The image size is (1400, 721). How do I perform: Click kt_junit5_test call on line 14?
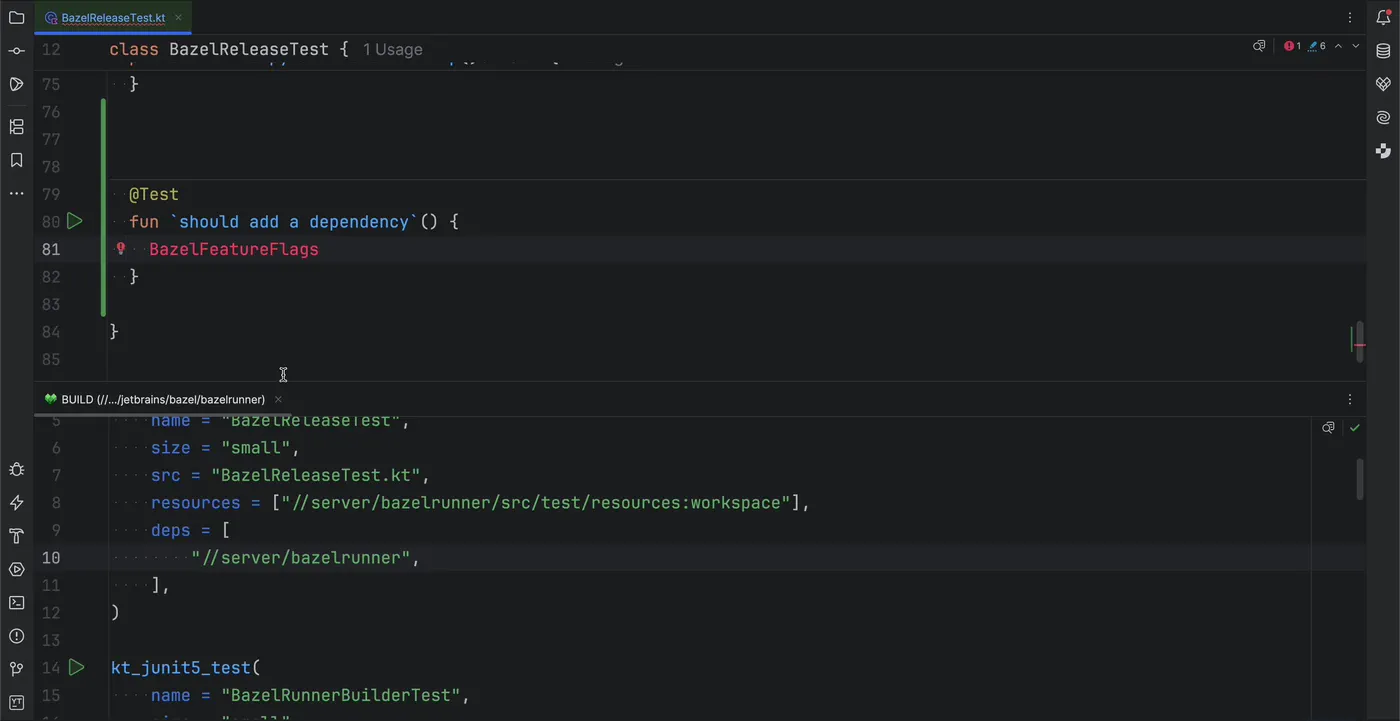[x=181, y=667]
